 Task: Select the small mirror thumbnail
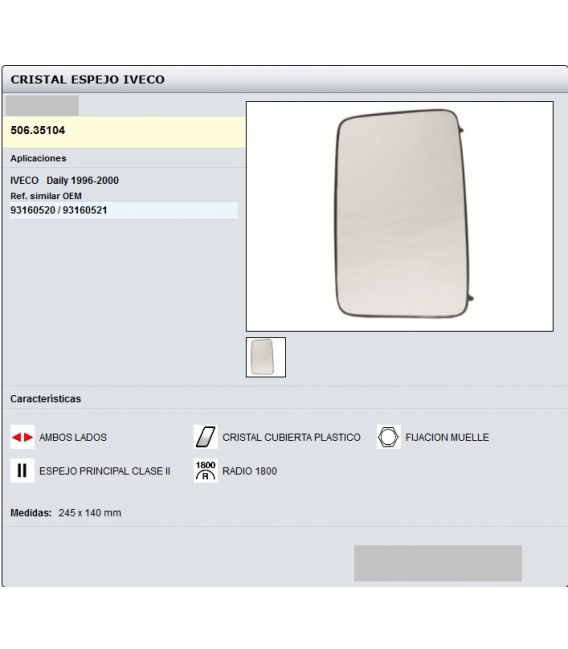click(266, 357)
